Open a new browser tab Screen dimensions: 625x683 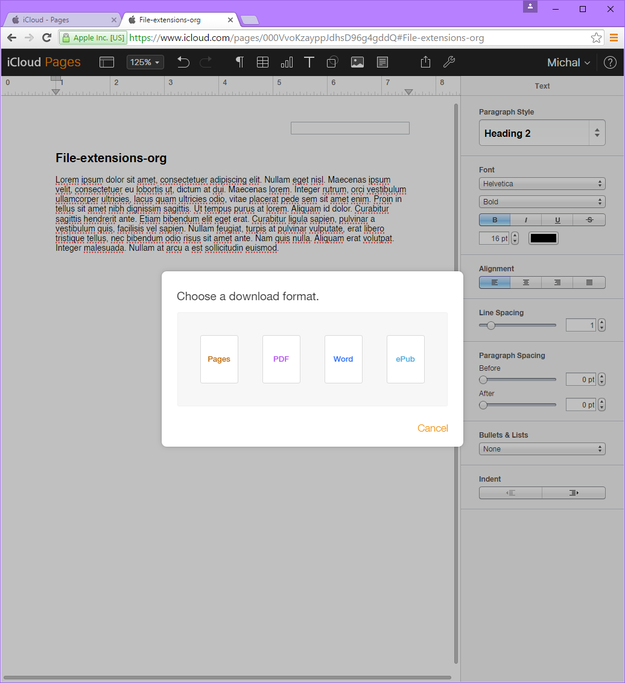[250, 20]
